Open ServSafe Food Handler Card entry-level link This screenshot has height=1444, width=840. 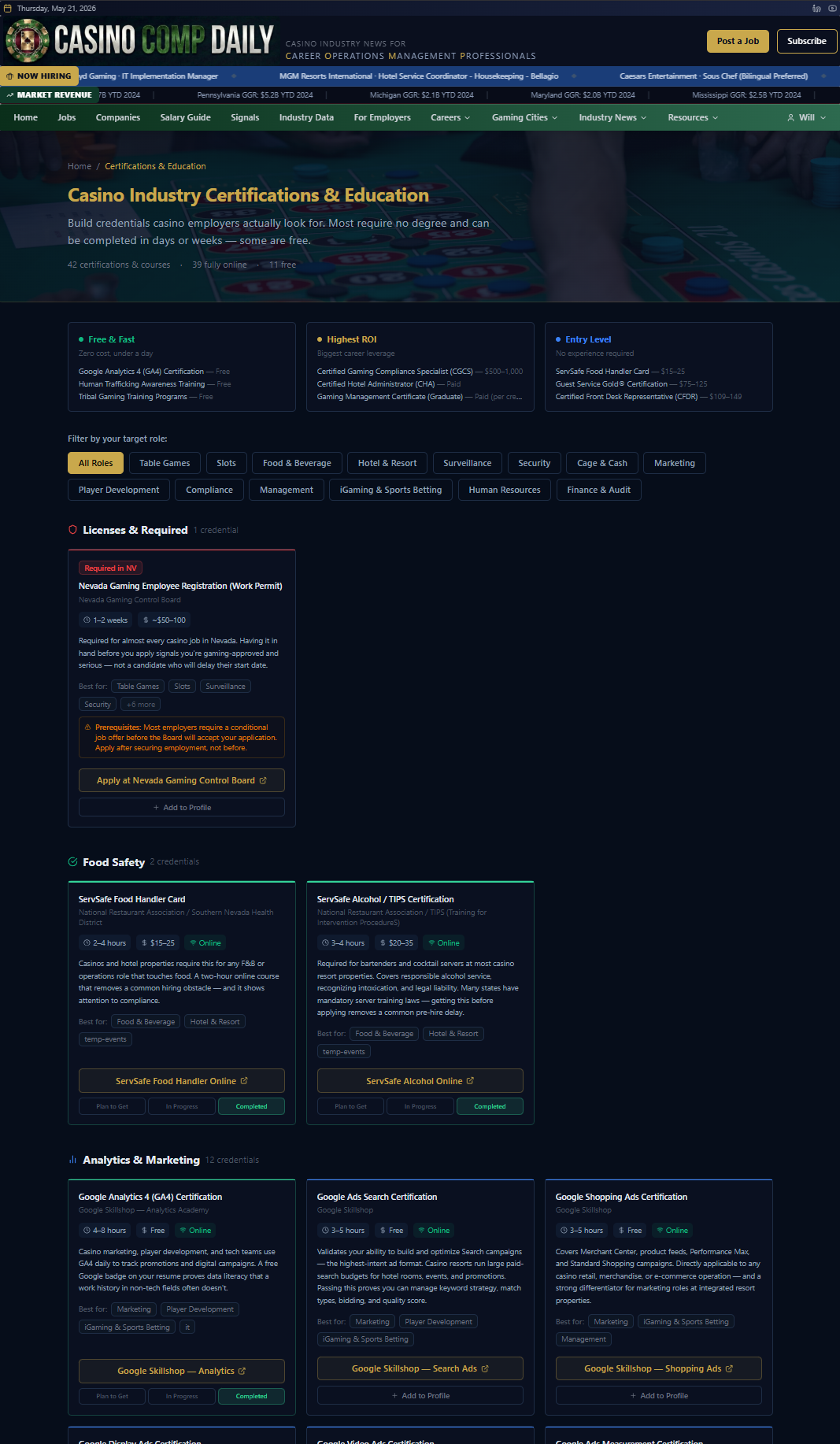[602, 372]
